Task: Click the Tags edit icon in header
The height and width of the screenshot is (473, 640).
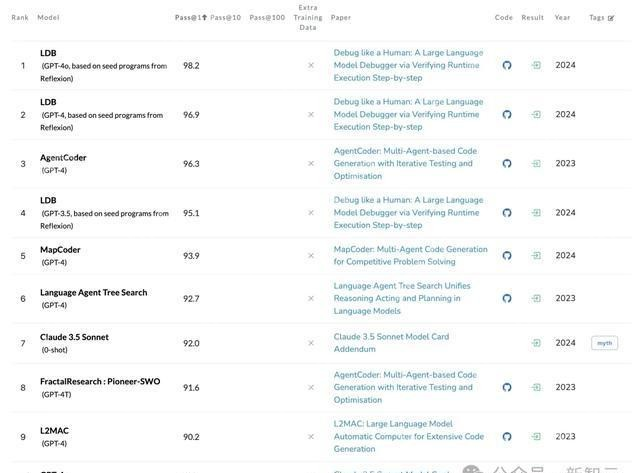Action: point(612,18)
